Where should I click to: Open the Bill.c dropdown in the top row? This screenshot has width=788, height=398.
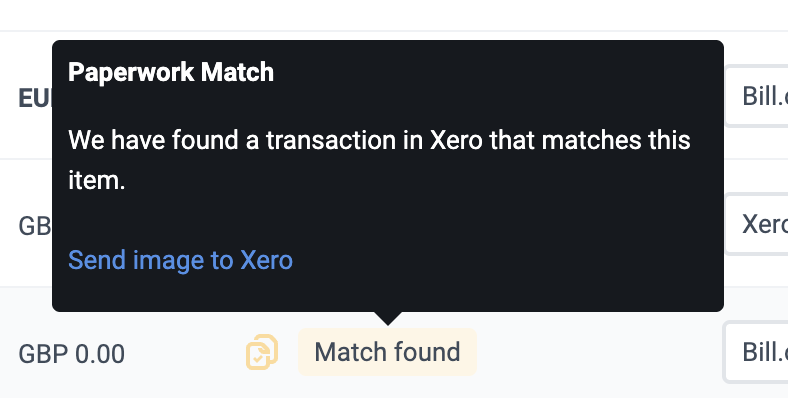point(756,95)
